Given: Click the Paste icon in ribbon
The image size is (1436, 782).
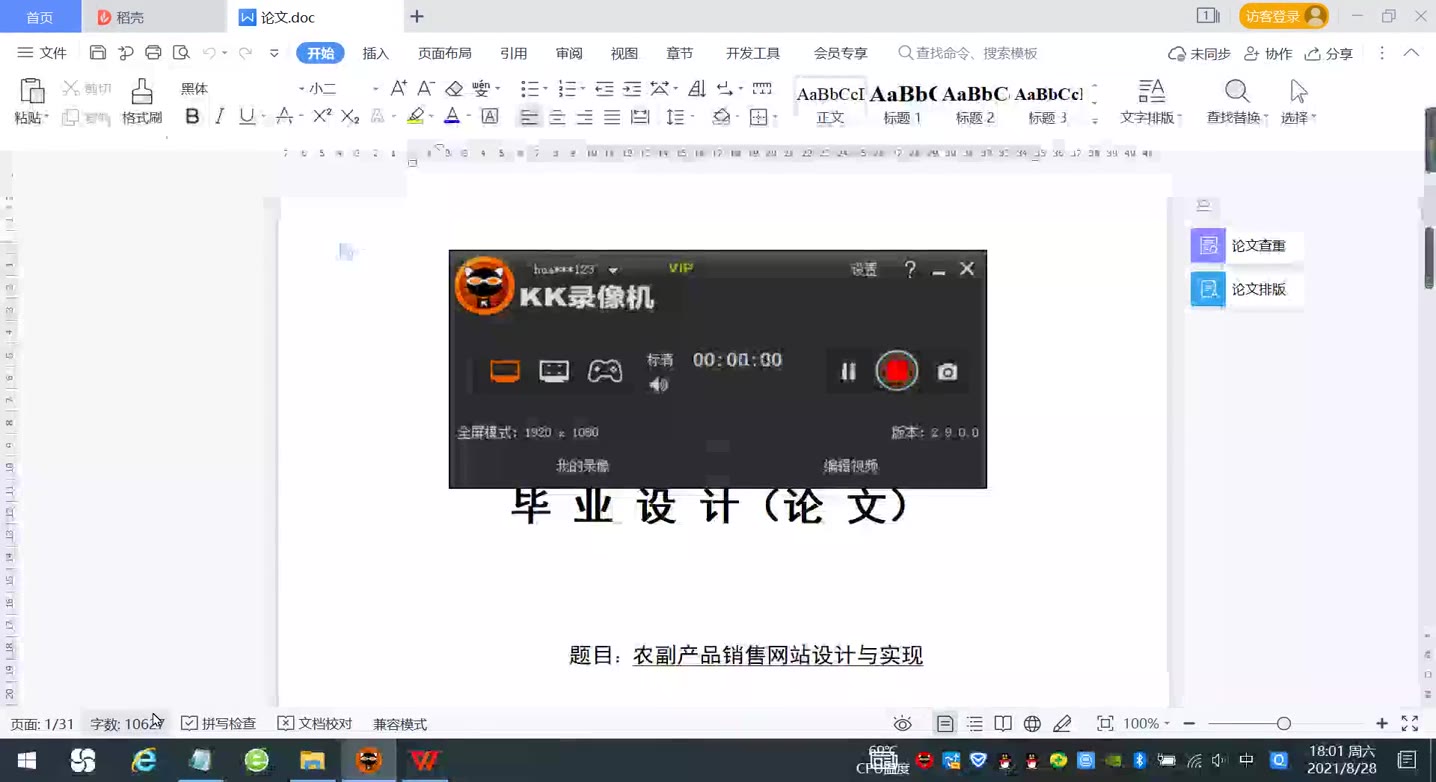Looking at the screenshot, I should pos(32,92).
